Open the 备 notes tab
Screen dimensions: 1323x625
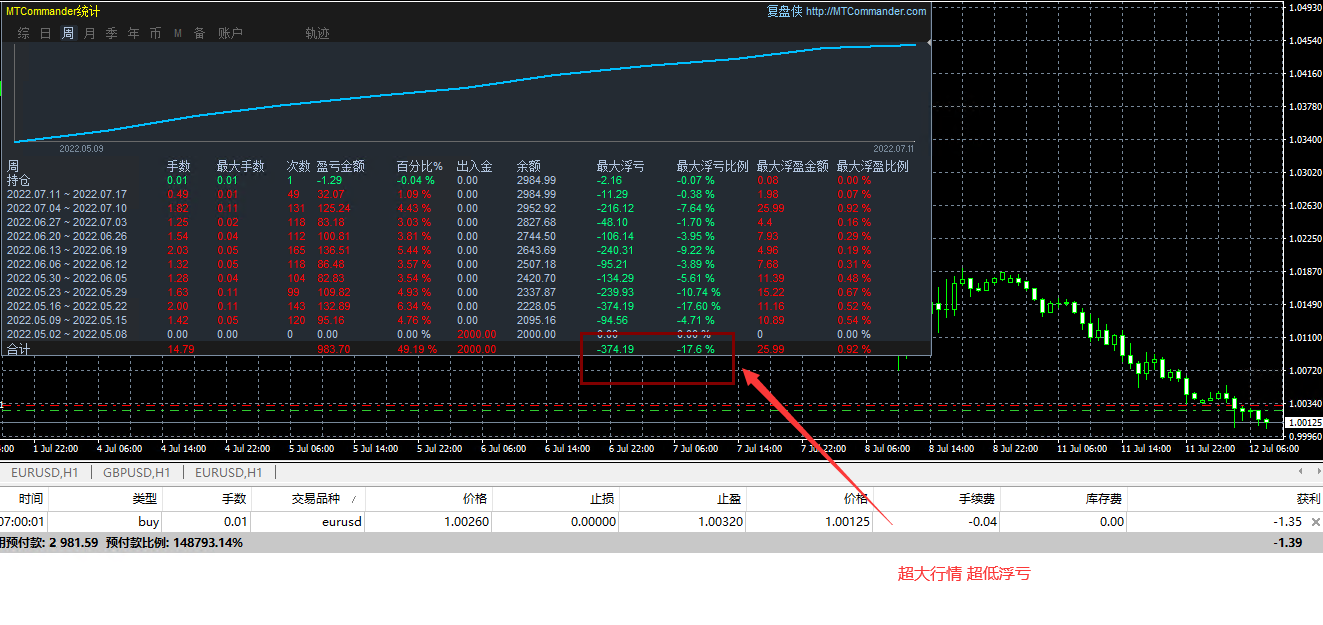[199, 33]
